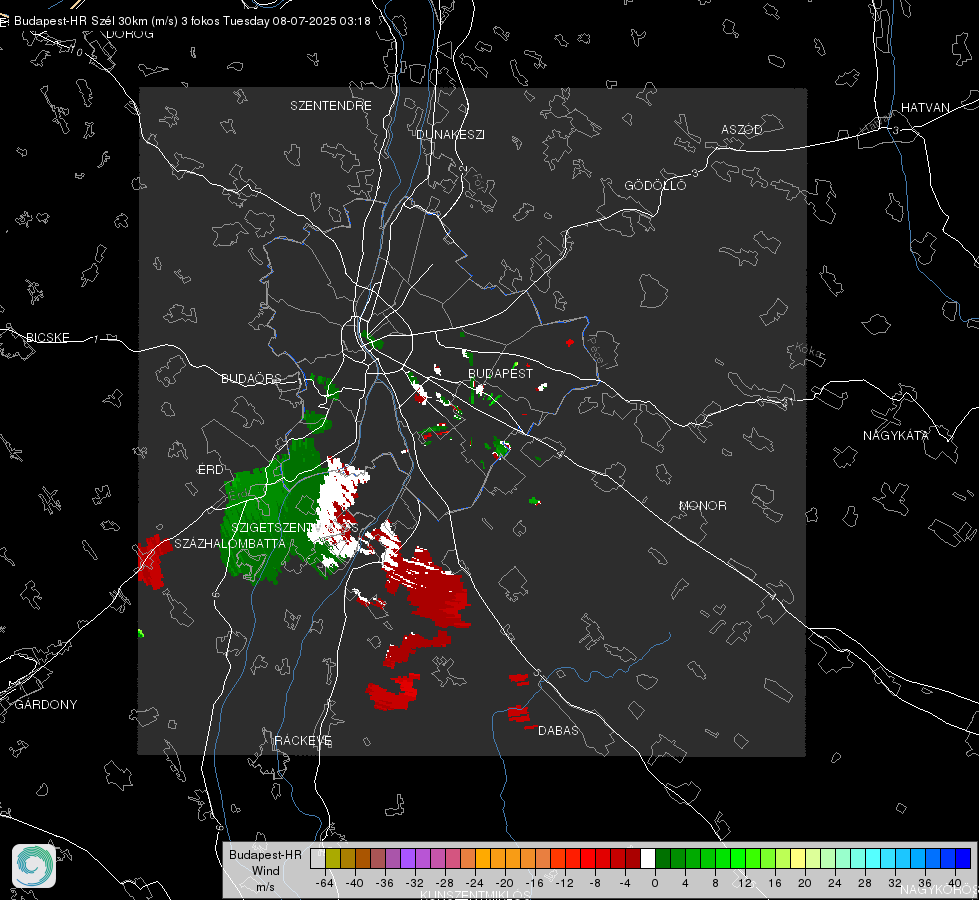Click the SZIGETSZENTMIKLÓS label
The image size is (979, 900).
(x=295, y=527)
